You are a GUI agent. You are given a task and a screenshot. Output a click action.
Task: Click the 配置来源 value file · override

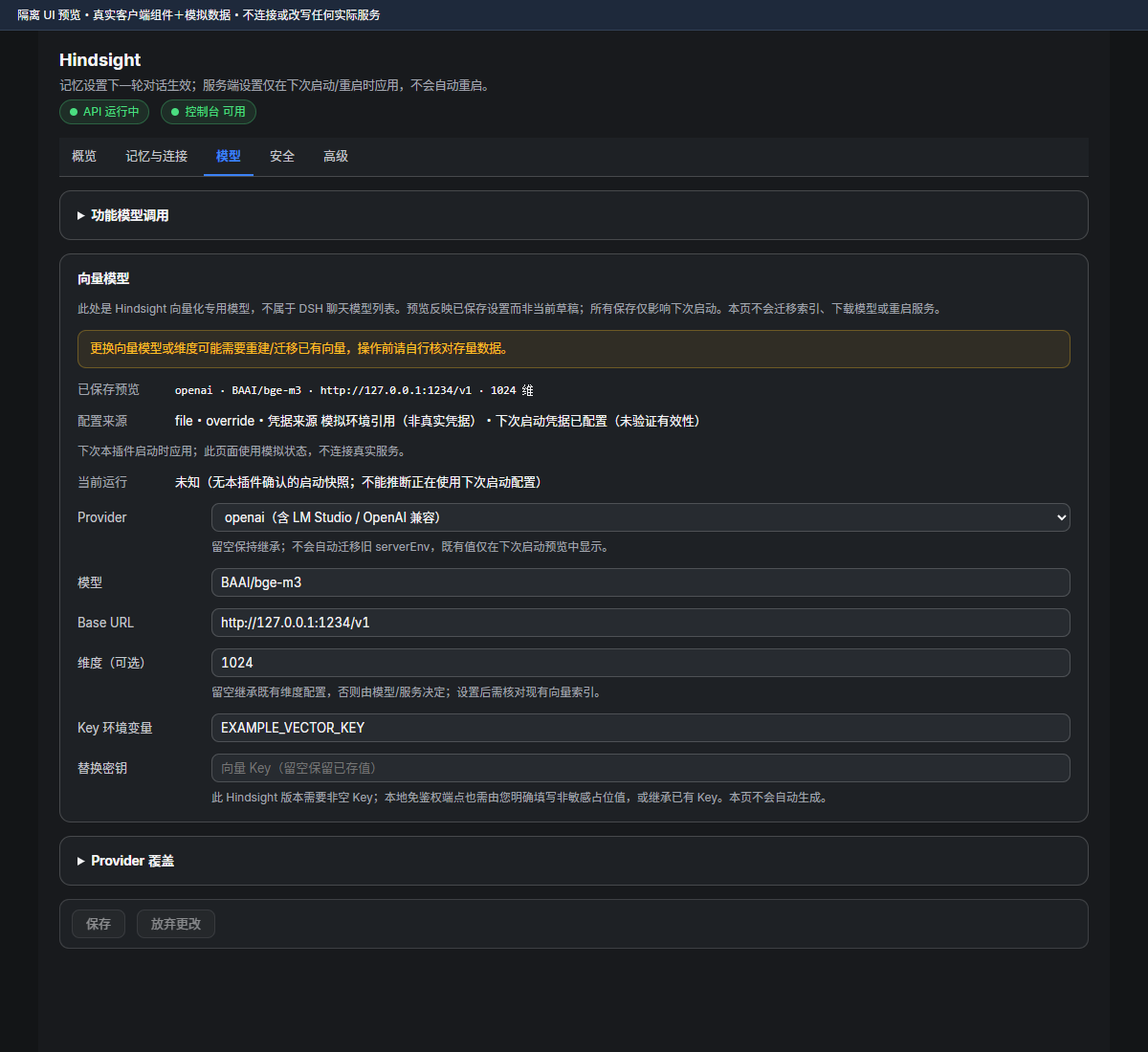coord(440,421)
